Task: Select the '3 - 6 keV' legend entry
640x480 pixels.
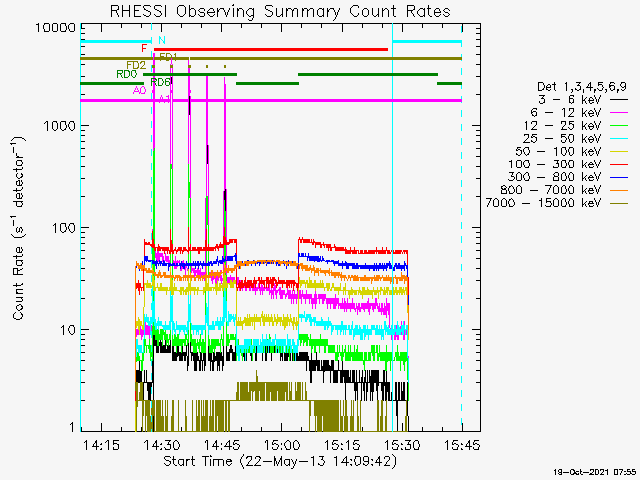Action: [x=569, y=100]
